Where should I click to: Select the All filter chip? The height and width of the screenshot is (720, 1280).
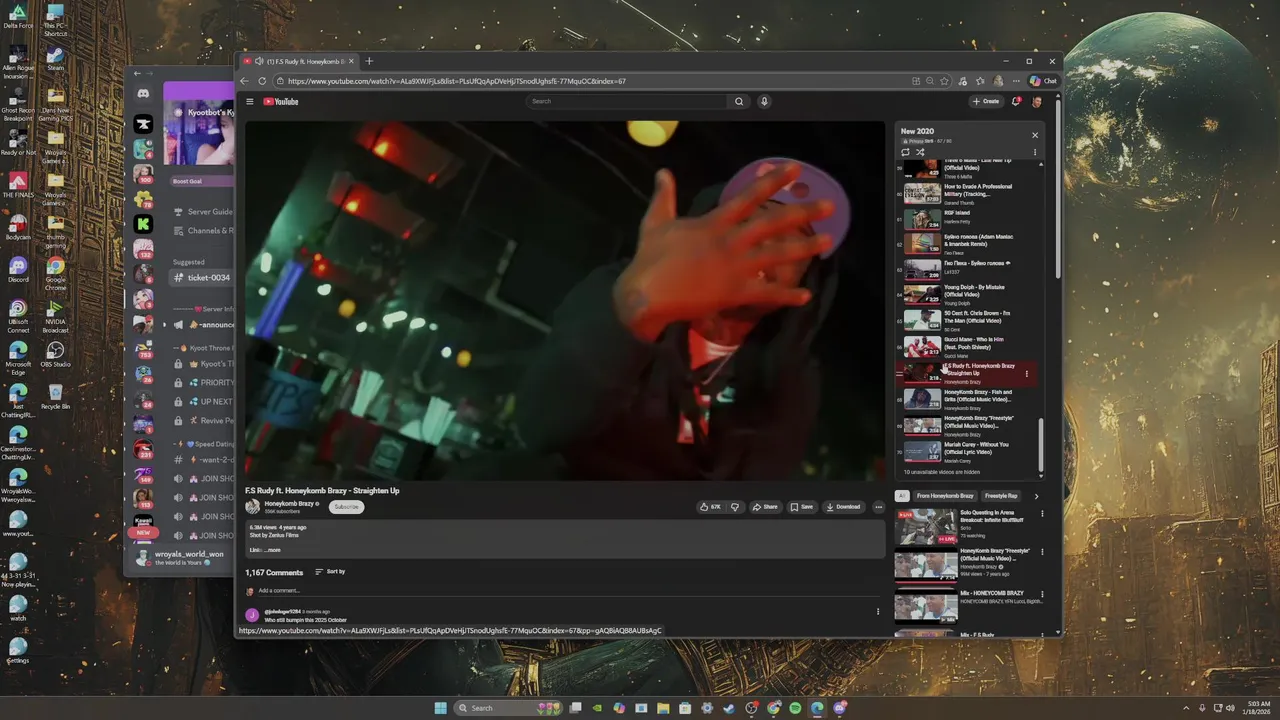click(902, 496)
